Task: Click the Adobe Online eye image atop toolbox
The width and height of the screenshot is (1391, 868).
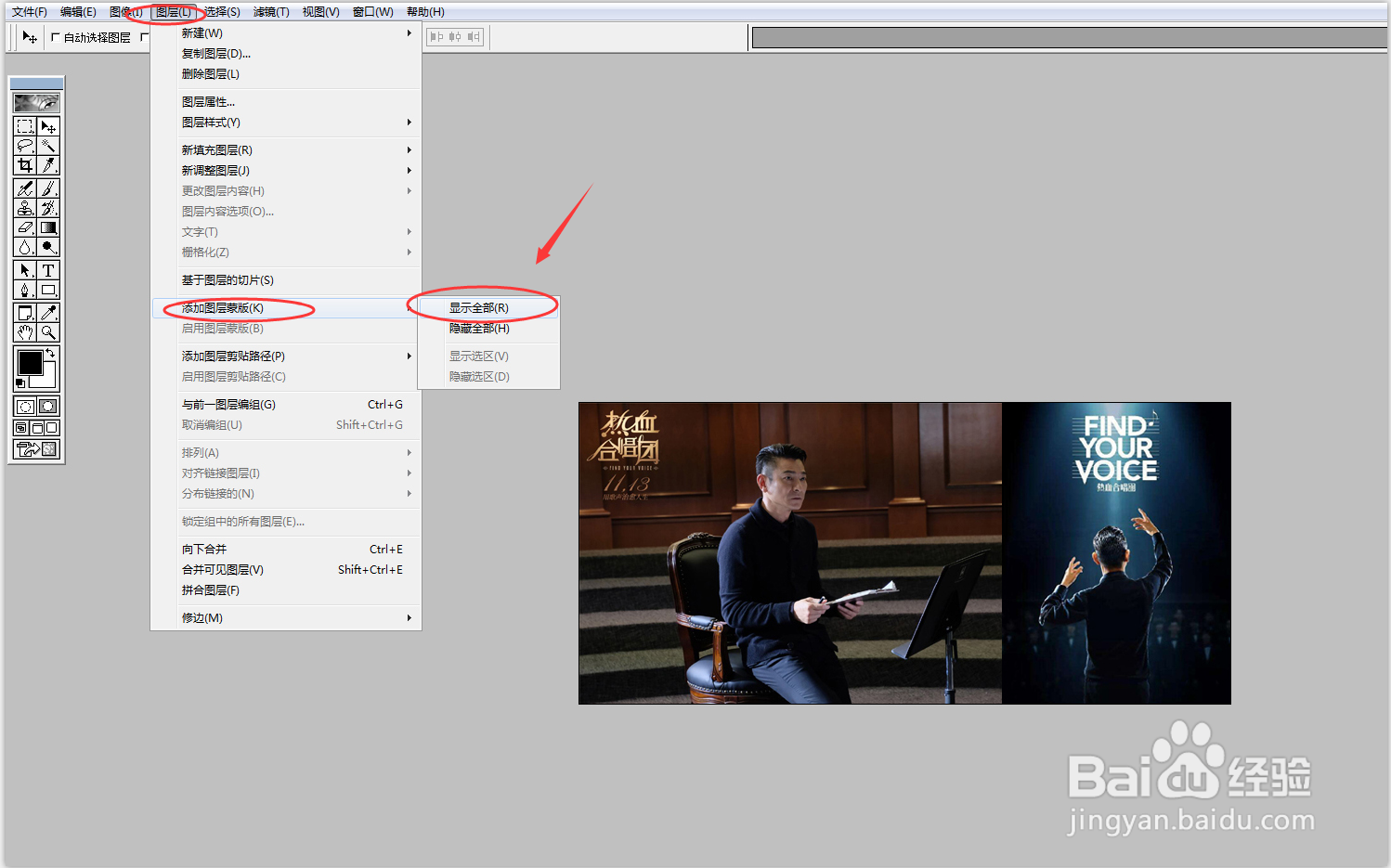Action: (x=37, y=102)
